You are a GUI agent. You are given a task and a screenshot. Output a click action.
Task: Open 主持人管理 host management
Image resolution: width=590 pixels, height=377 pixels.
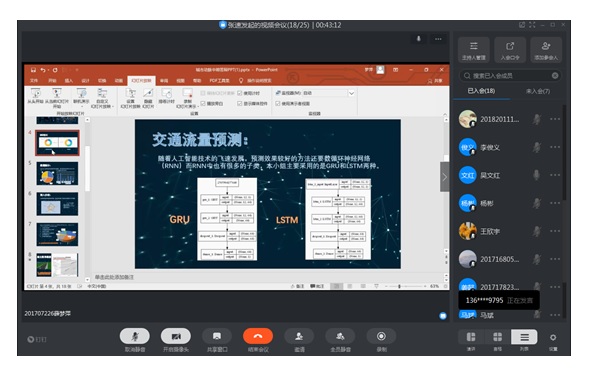pyautogui.click(x=474, y=50)
